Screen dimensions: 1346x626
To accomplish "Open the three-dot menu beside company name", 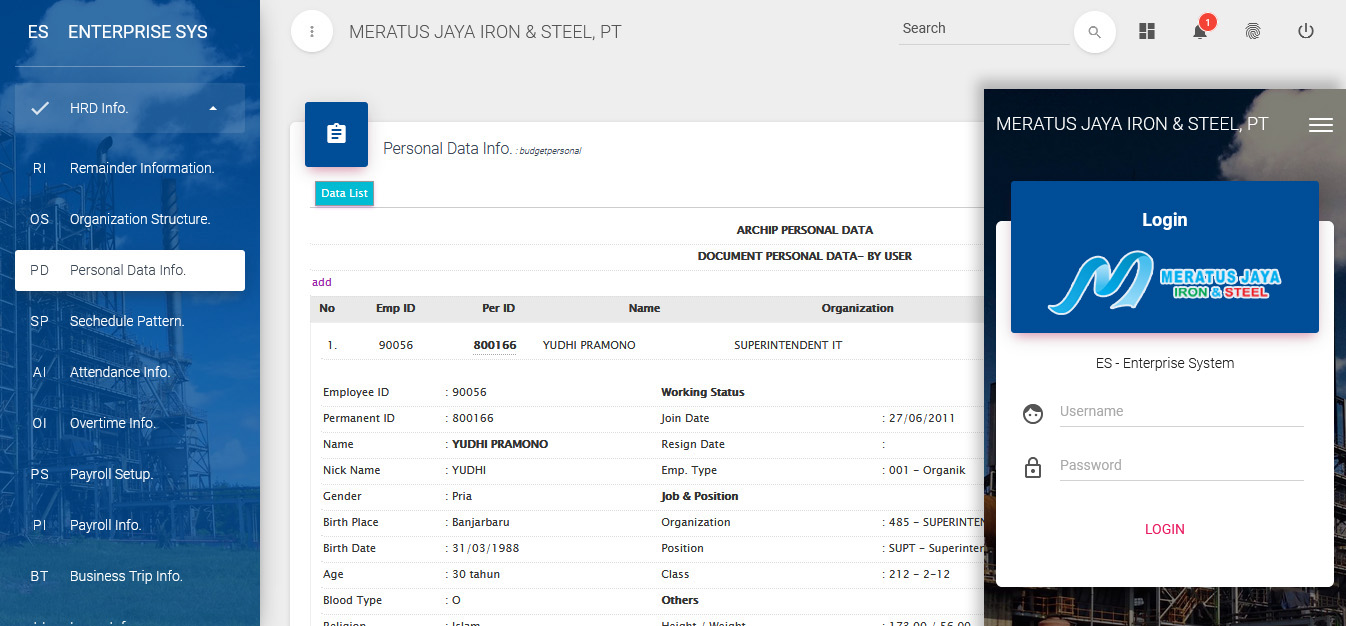I will [x=311, y=31].
